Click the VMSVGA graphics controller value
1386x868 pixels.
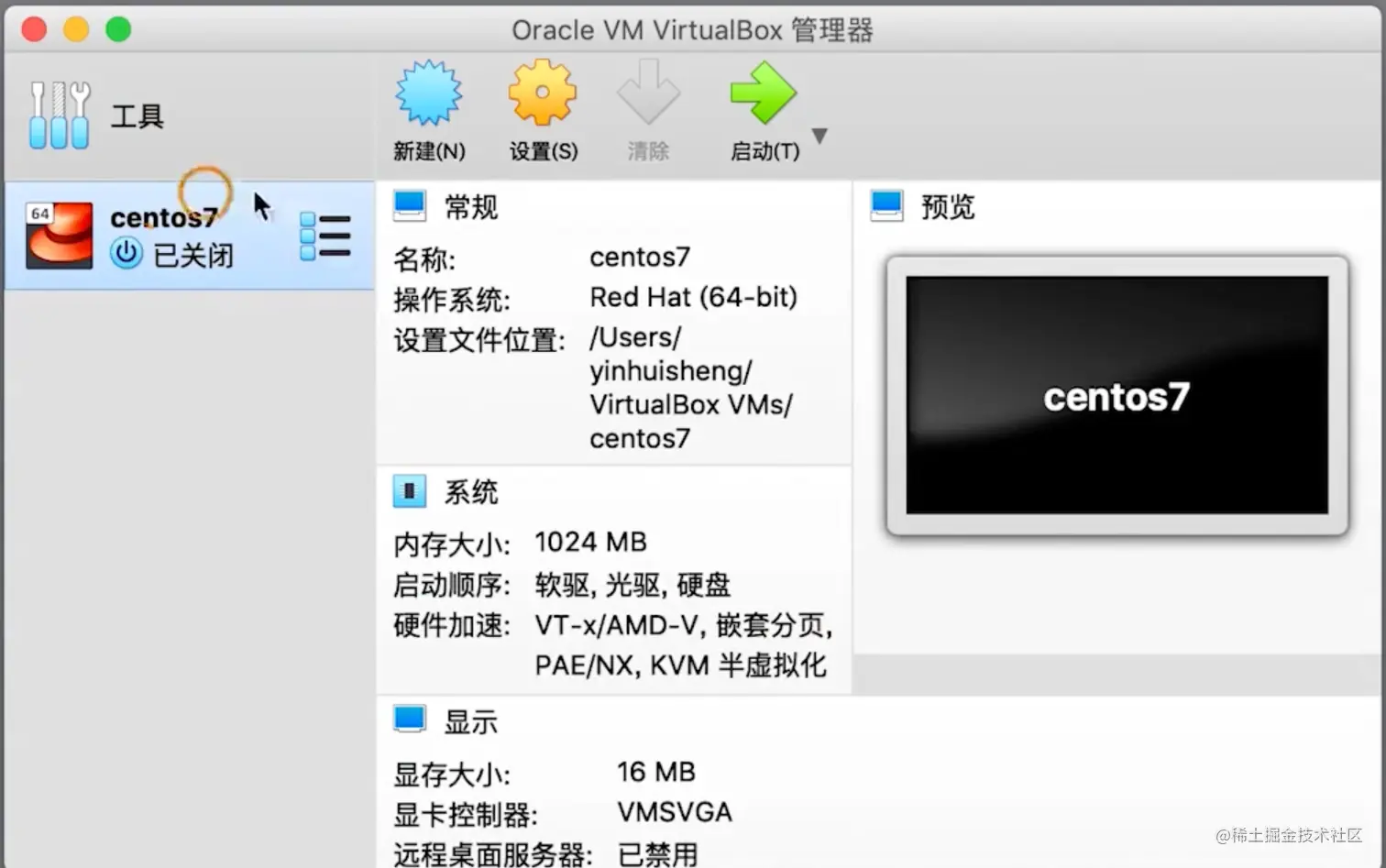point(675,812)
